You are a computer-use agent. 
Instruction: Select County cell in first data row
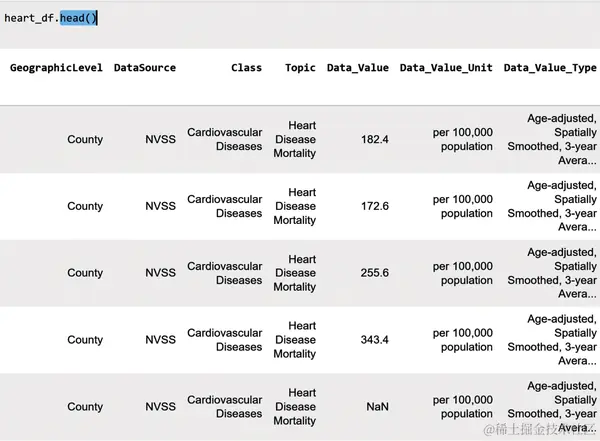point(85,139)
